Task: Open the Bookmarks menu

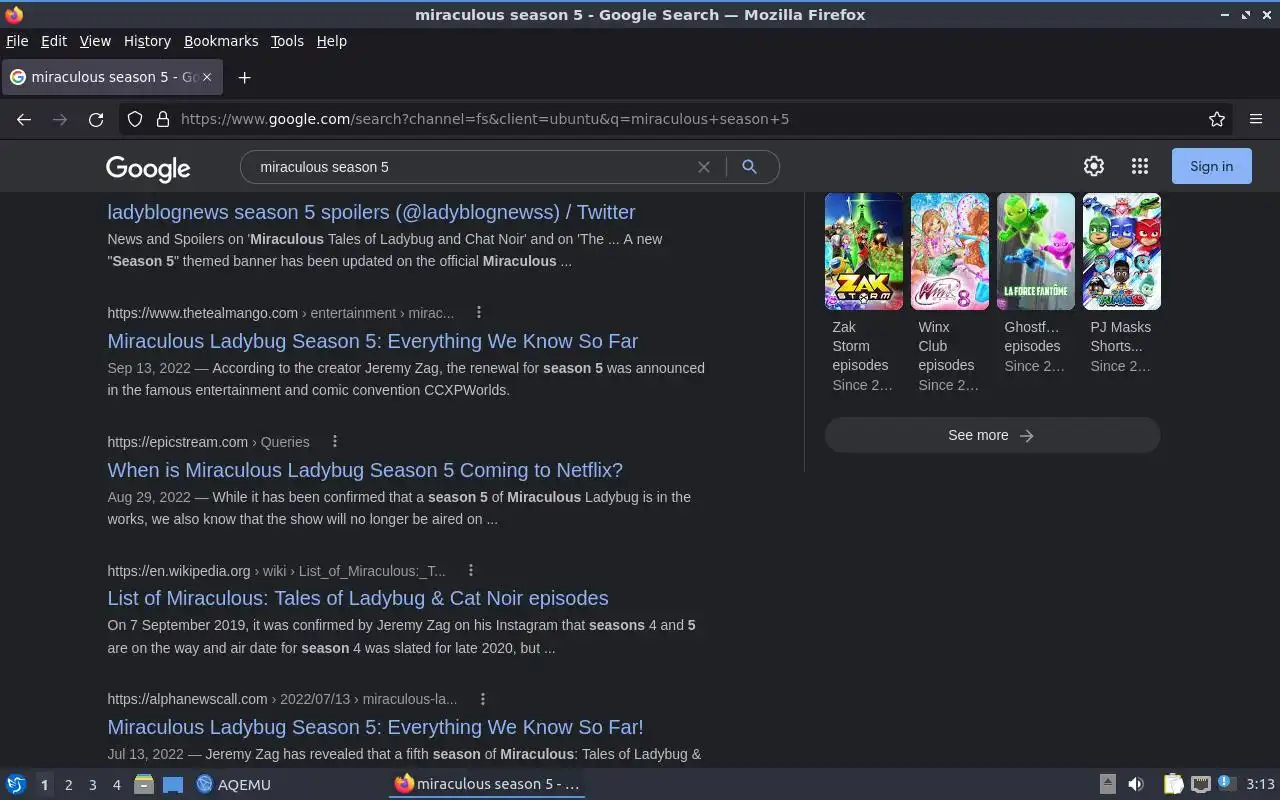Action: (x=221, y=41)
